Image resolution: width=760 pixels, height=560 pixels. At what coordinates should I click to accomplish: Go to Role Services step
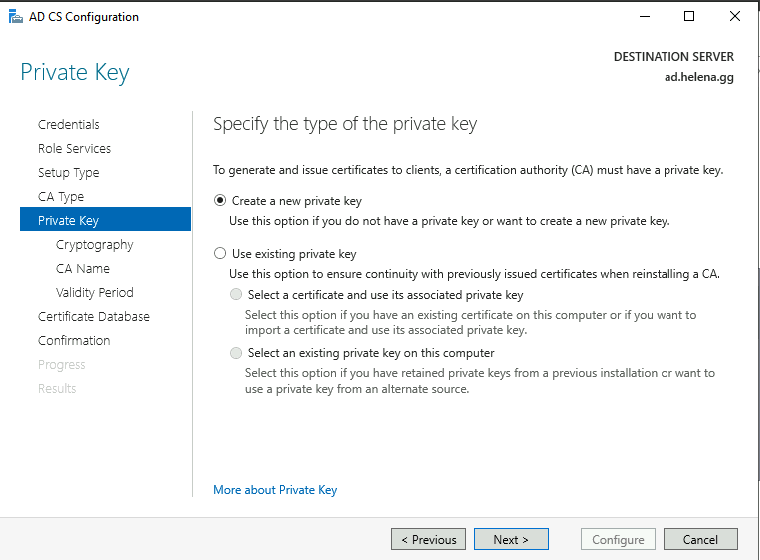pos(74,149)
